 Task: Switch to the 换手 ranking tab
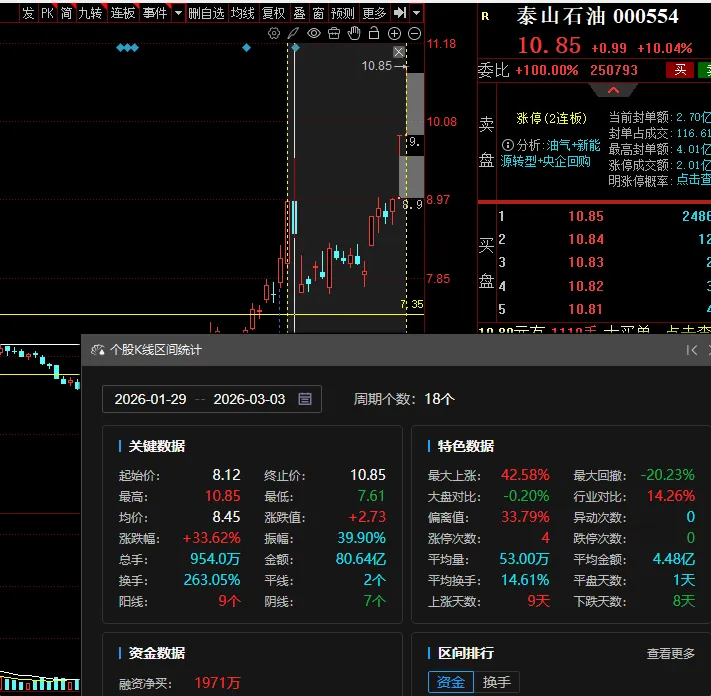coord(497,682)
